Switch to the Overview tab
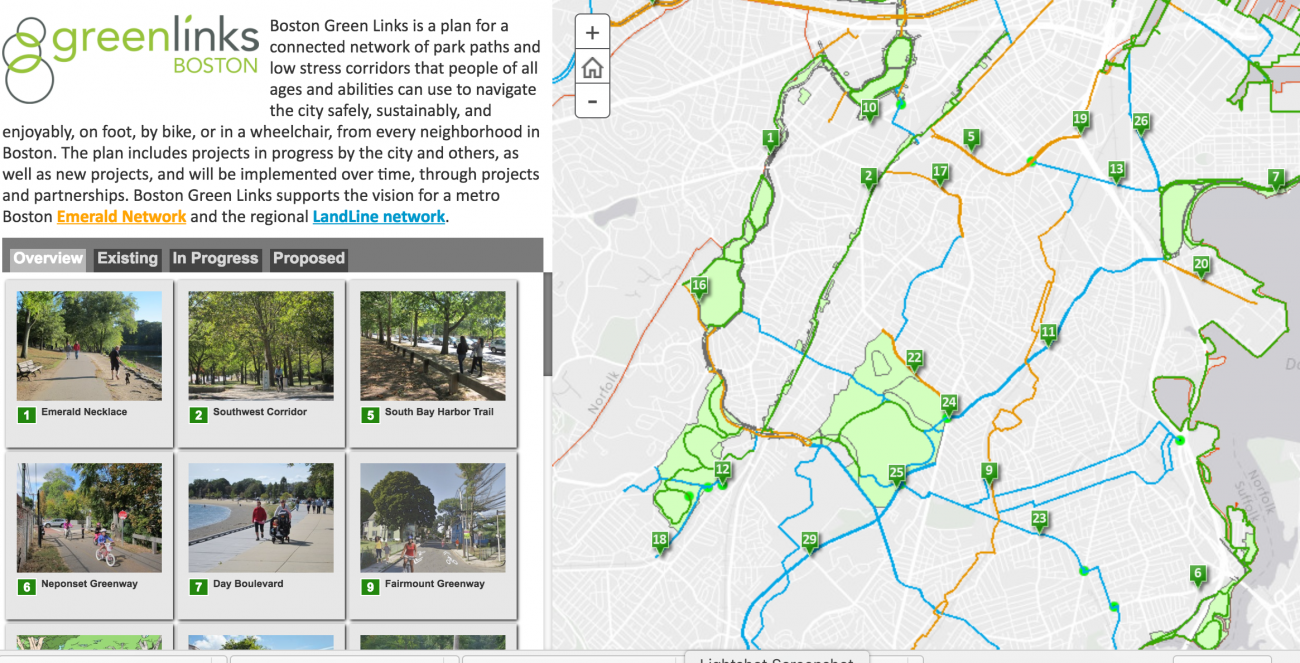Image resolution: width=1300 pixels, height=663 pixels. click(x=48, y=259)
